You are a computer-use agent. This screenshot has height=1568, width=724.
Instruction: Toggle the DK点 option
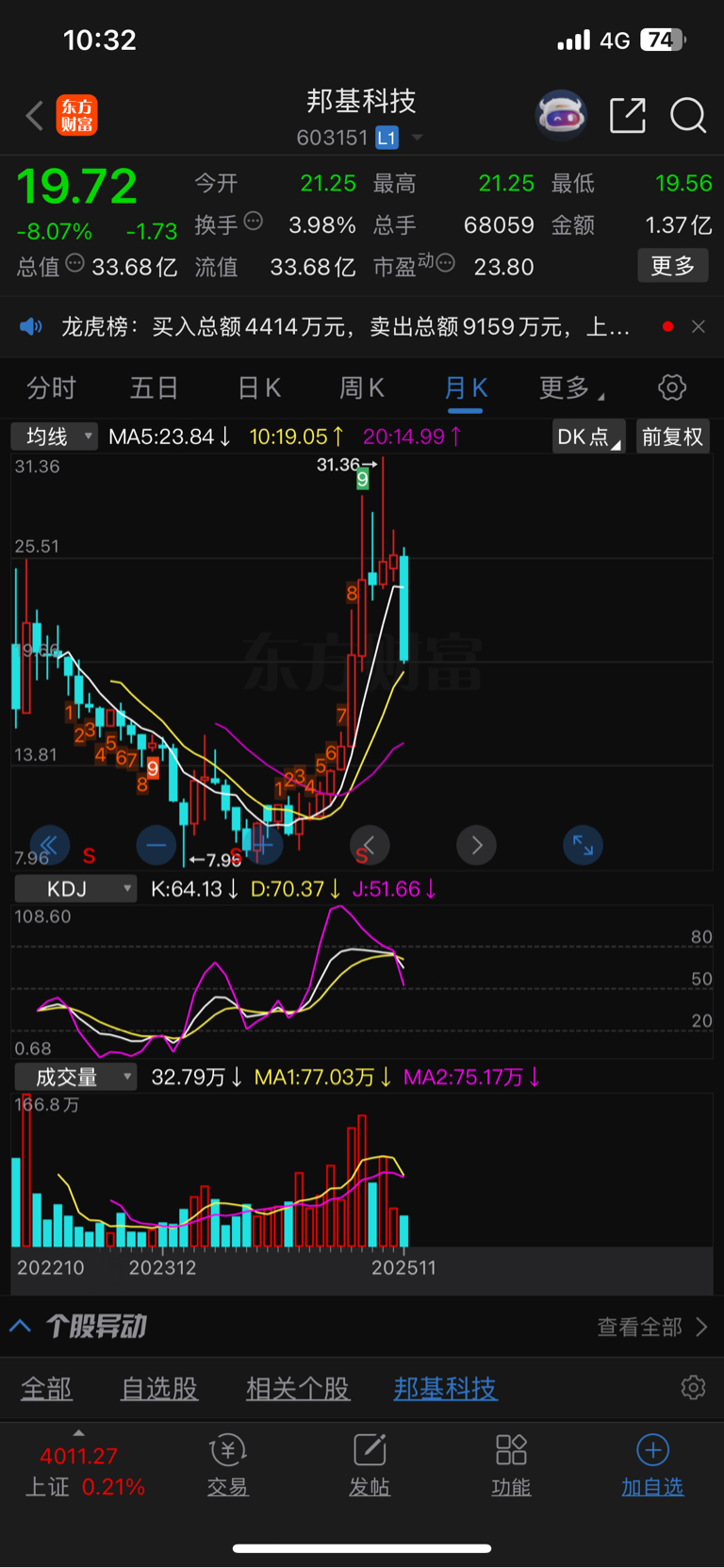589,437
